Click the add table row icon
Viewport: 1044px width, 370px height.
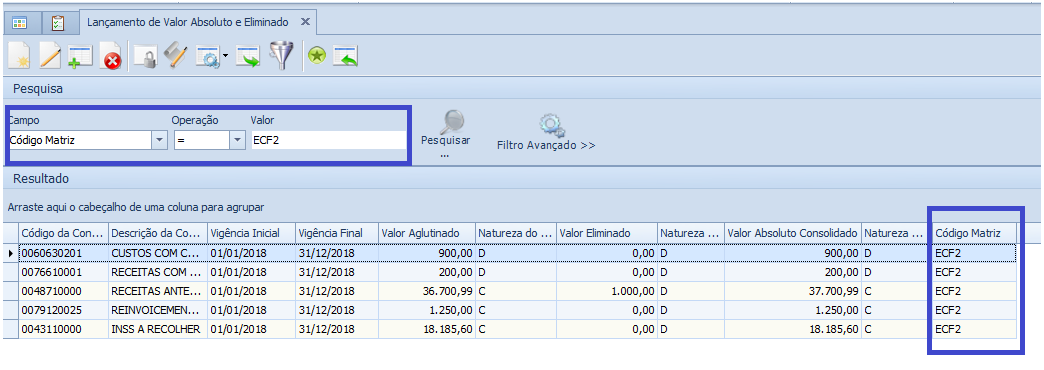[80, 56]
